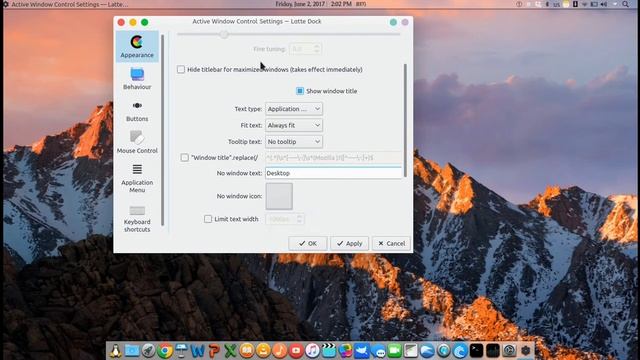This screenshot has height=360, width=640.
Task: Click the teal round button in titlebar
Action: point(393,22)
